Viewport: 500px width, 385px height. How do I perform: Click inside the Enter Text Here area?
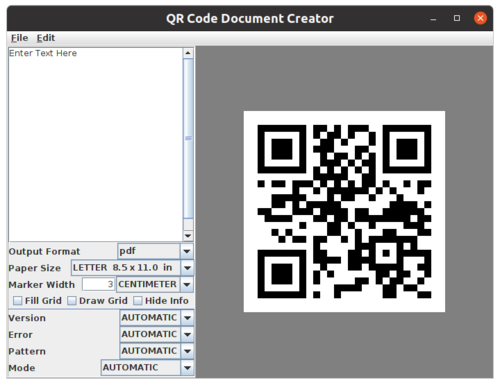tap(96, 145)
